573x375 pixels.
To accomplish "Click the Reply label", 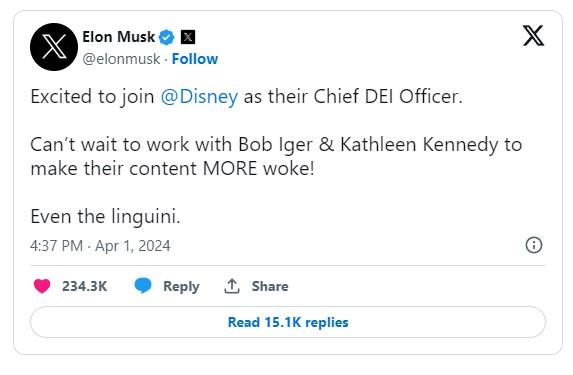I will 181,287.
